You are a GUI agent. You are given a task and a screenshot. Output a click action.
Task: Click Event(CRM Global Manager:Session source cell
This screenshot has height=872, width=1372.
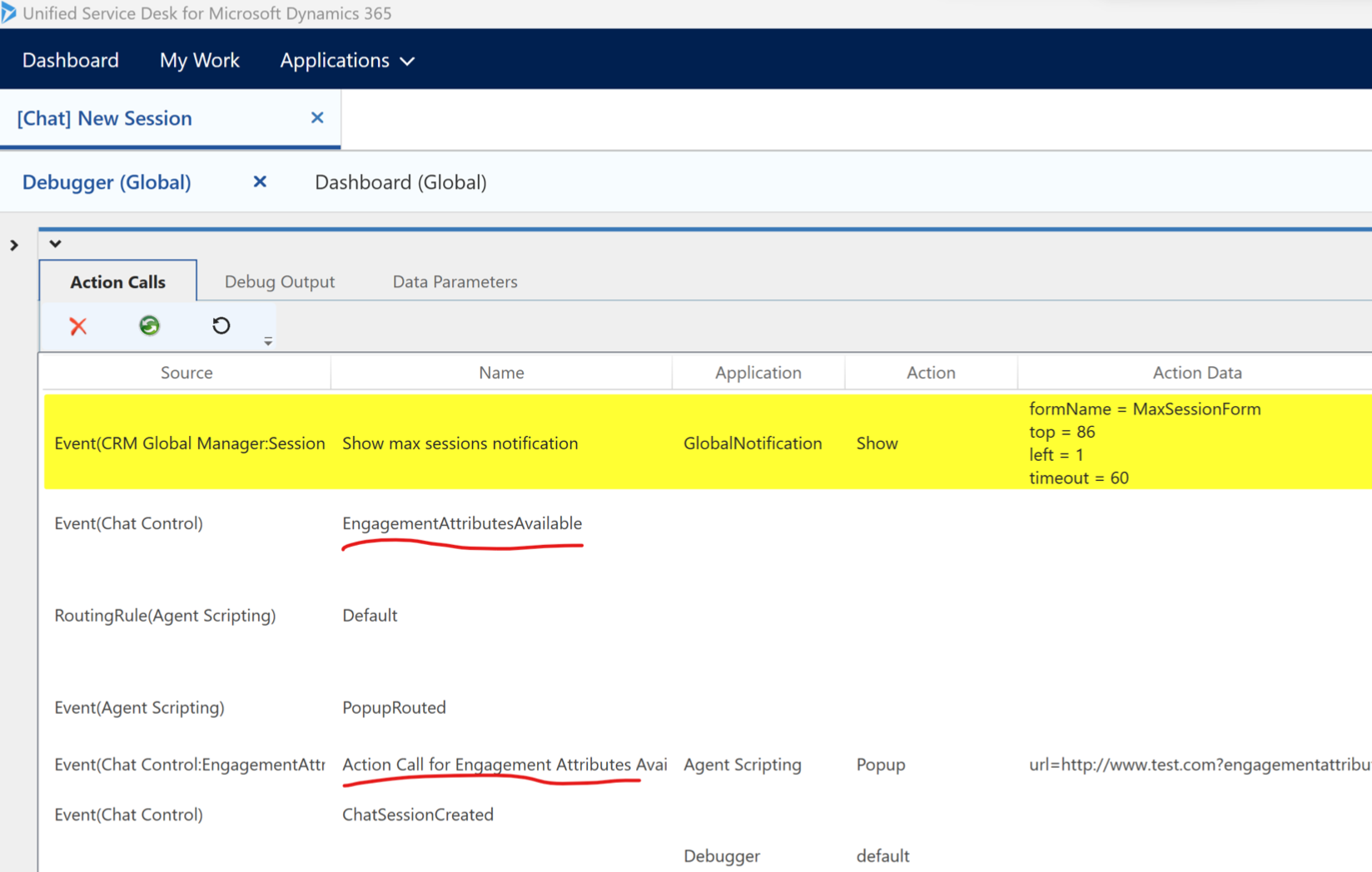[190, 443]
